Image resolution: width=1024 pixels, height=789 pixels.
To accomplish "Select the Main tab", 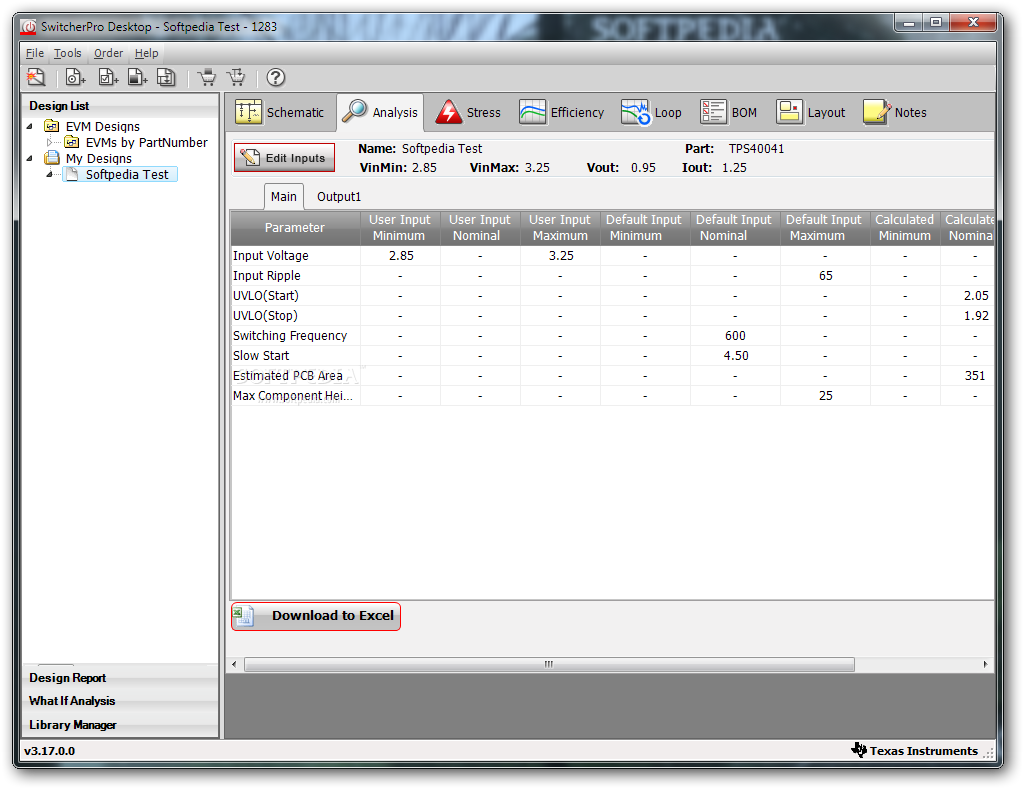I will 283,197.
